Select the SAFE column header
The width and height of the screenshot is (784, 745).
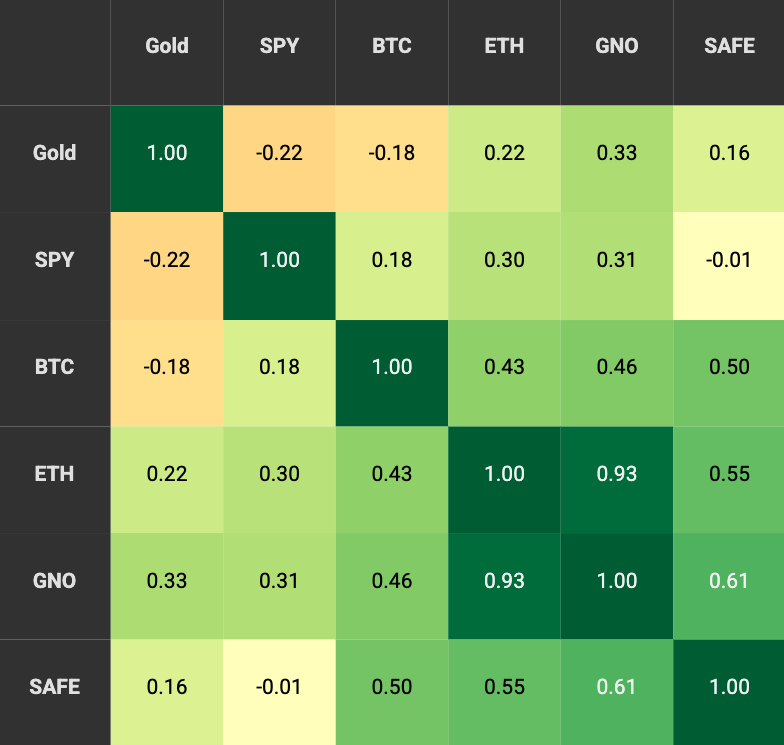pos(729,46)
